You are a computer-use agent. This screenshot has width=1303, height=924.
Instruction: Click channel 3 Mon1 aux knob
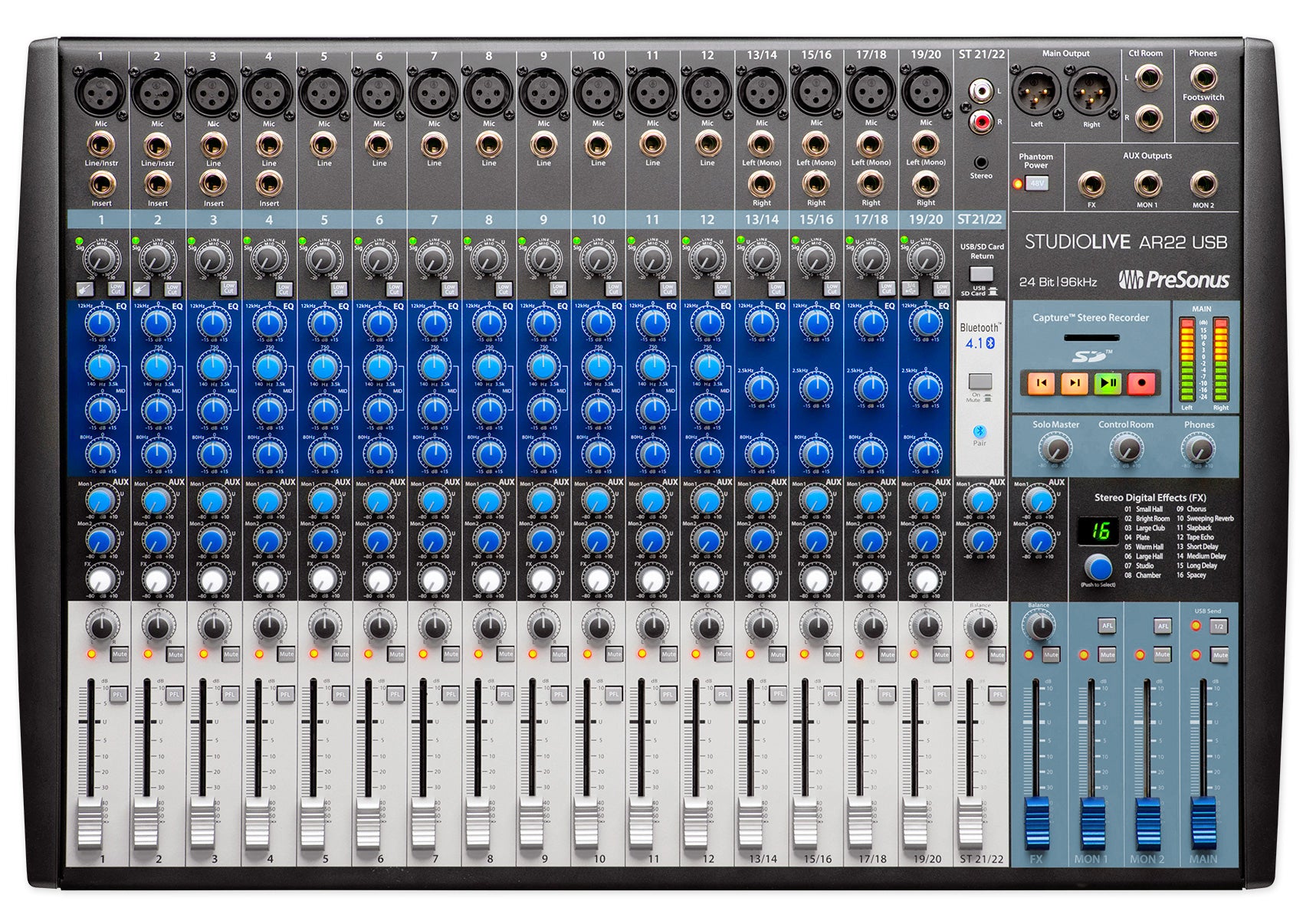[x=212, y=502]
